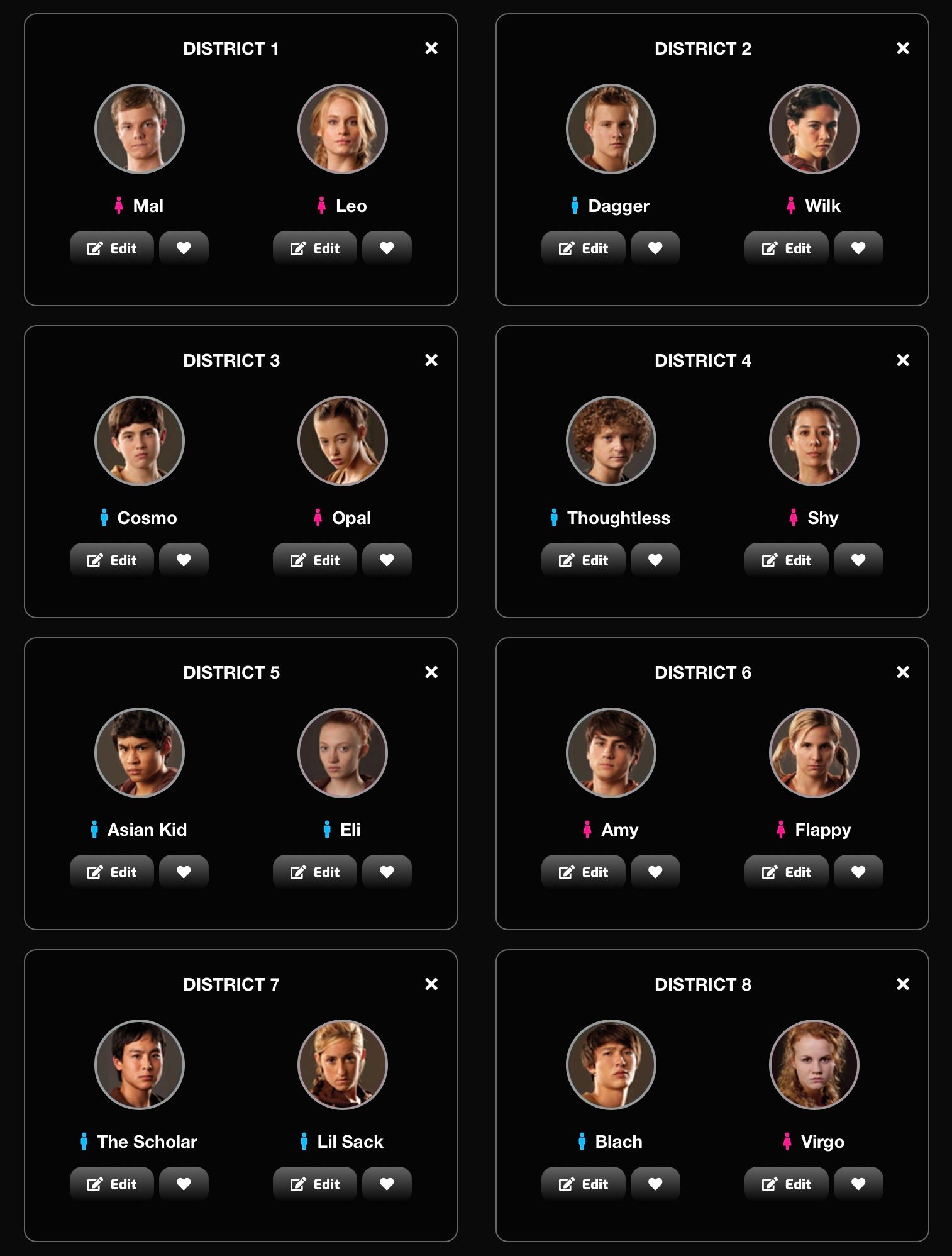The image size is (952, 1256).
Task: Edit the Asian Kid tribute
Action: point(112,872)
